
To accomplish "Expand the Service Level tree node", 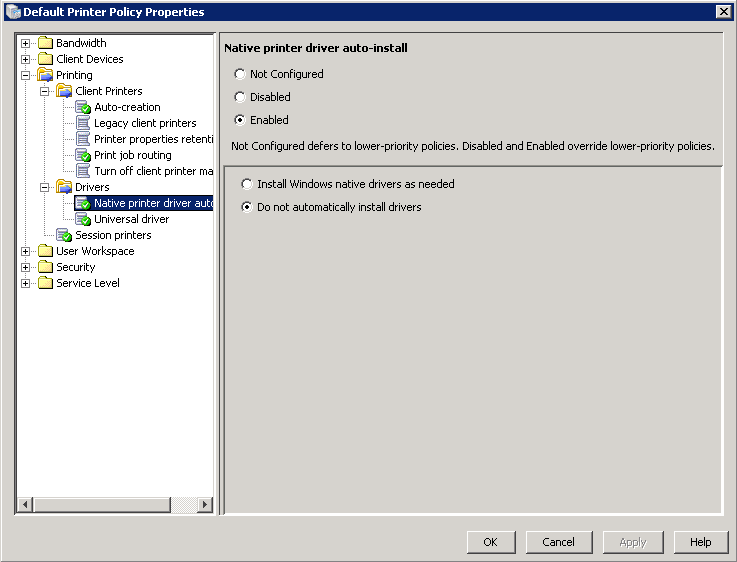I will (x=25, y=283).
